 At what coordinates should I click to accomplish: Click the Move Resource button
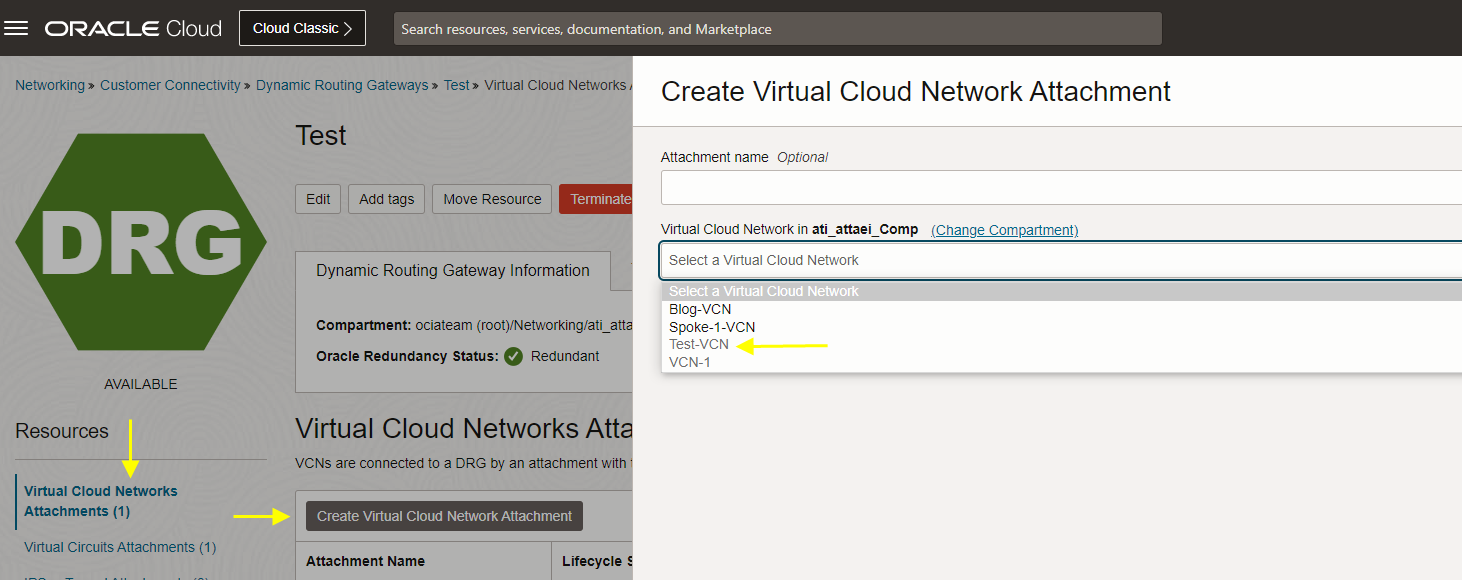click(492, 199)
